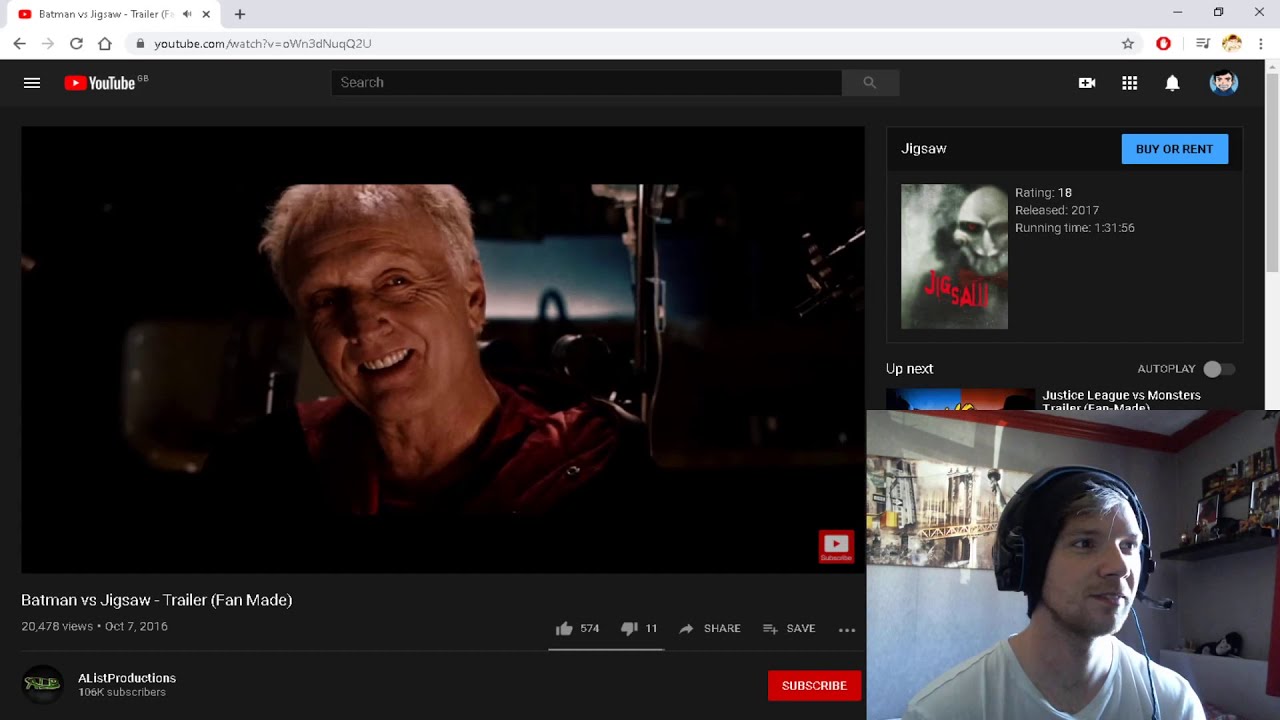Click the '20,478 views' text
Image resolution: width=1280 pixels, height=720 pixels.
coord(57,626)
